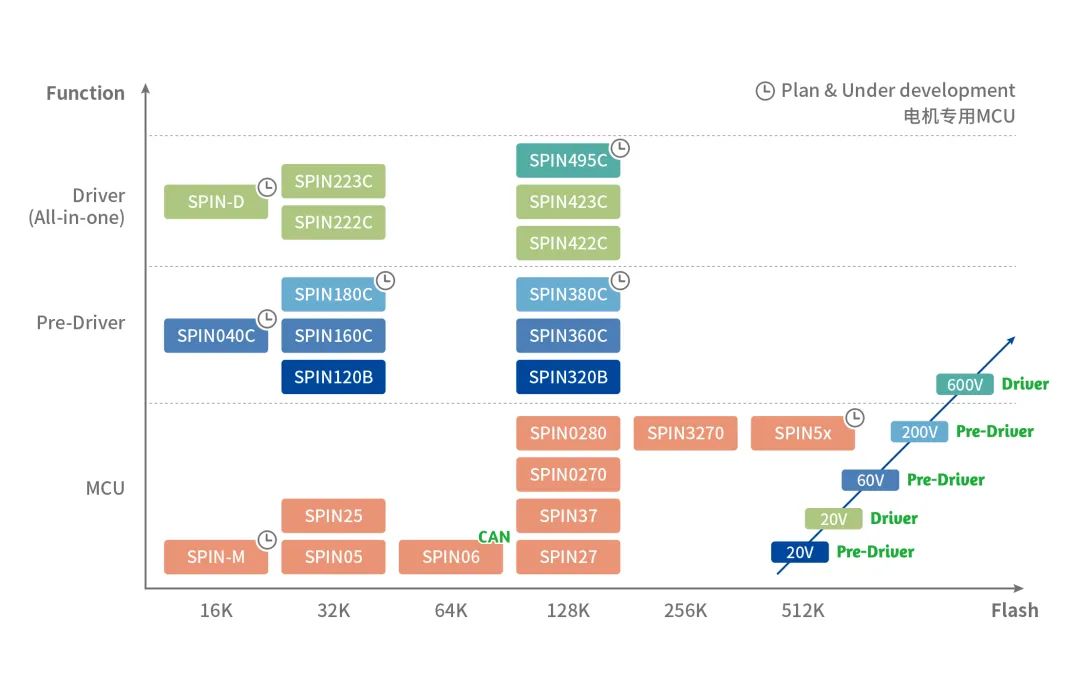Image resolution: width=1080 pixels, height=676 pixels.
Task: Click the 600V Driver legend swatch
Action: [965, 385]
